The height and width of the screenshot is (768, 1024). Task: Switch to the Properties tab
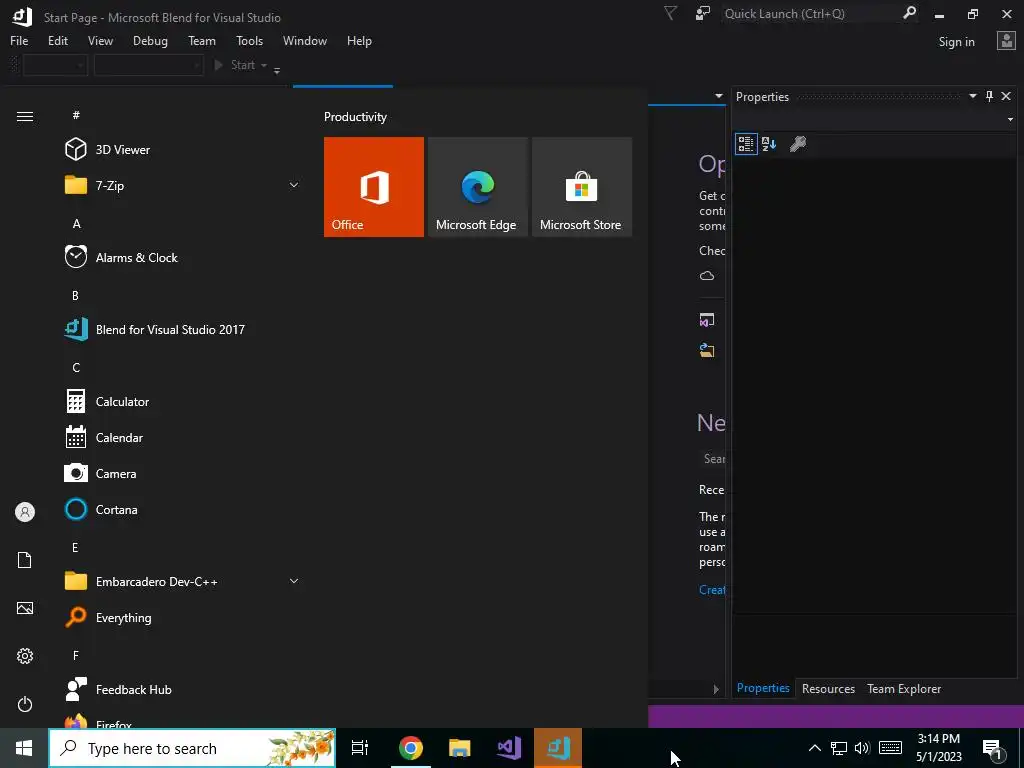[x=763, y=688]
